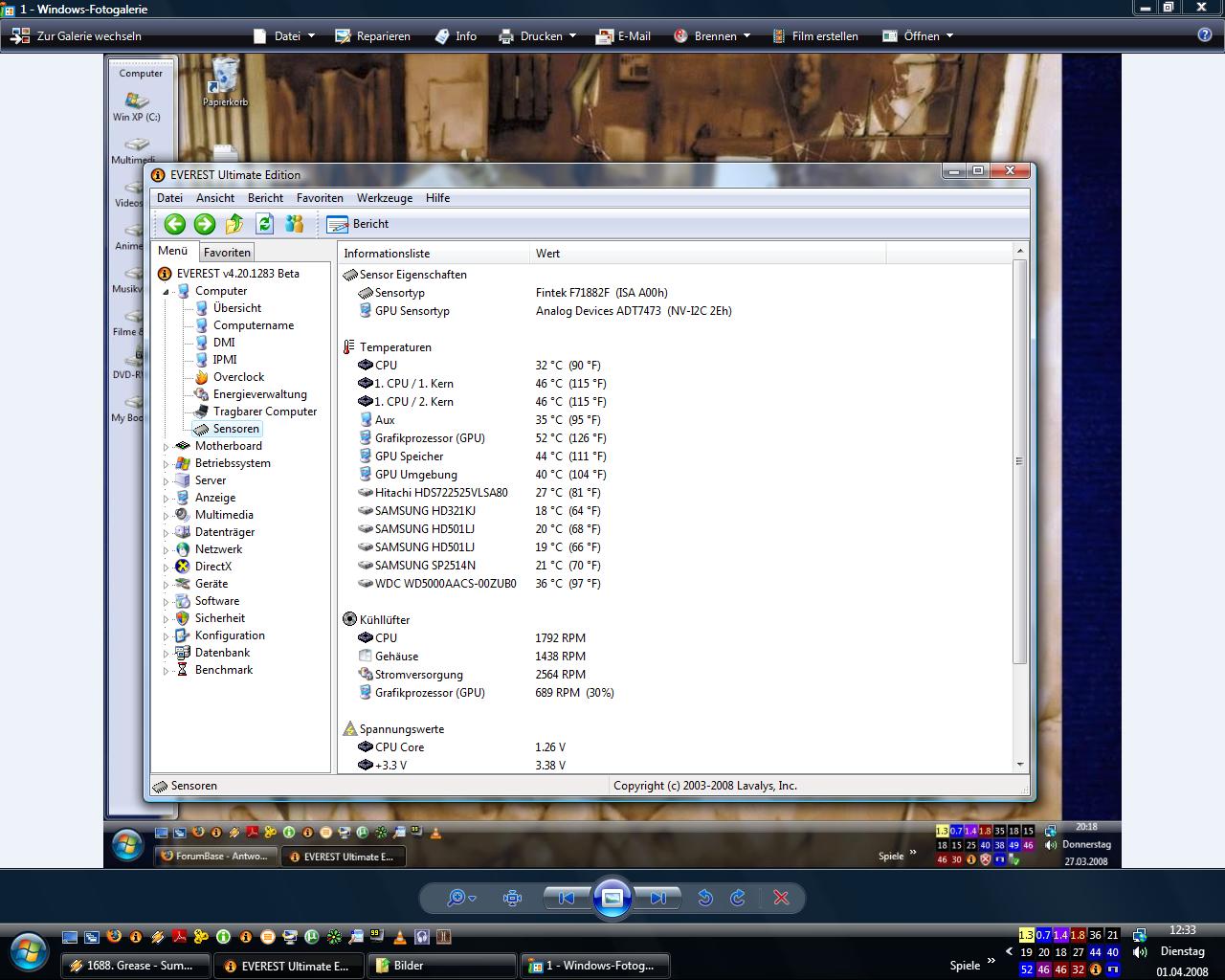Show the Info pane in Photo Gallery
This screenshot has height=980, width=1225.
click(456, 36)
